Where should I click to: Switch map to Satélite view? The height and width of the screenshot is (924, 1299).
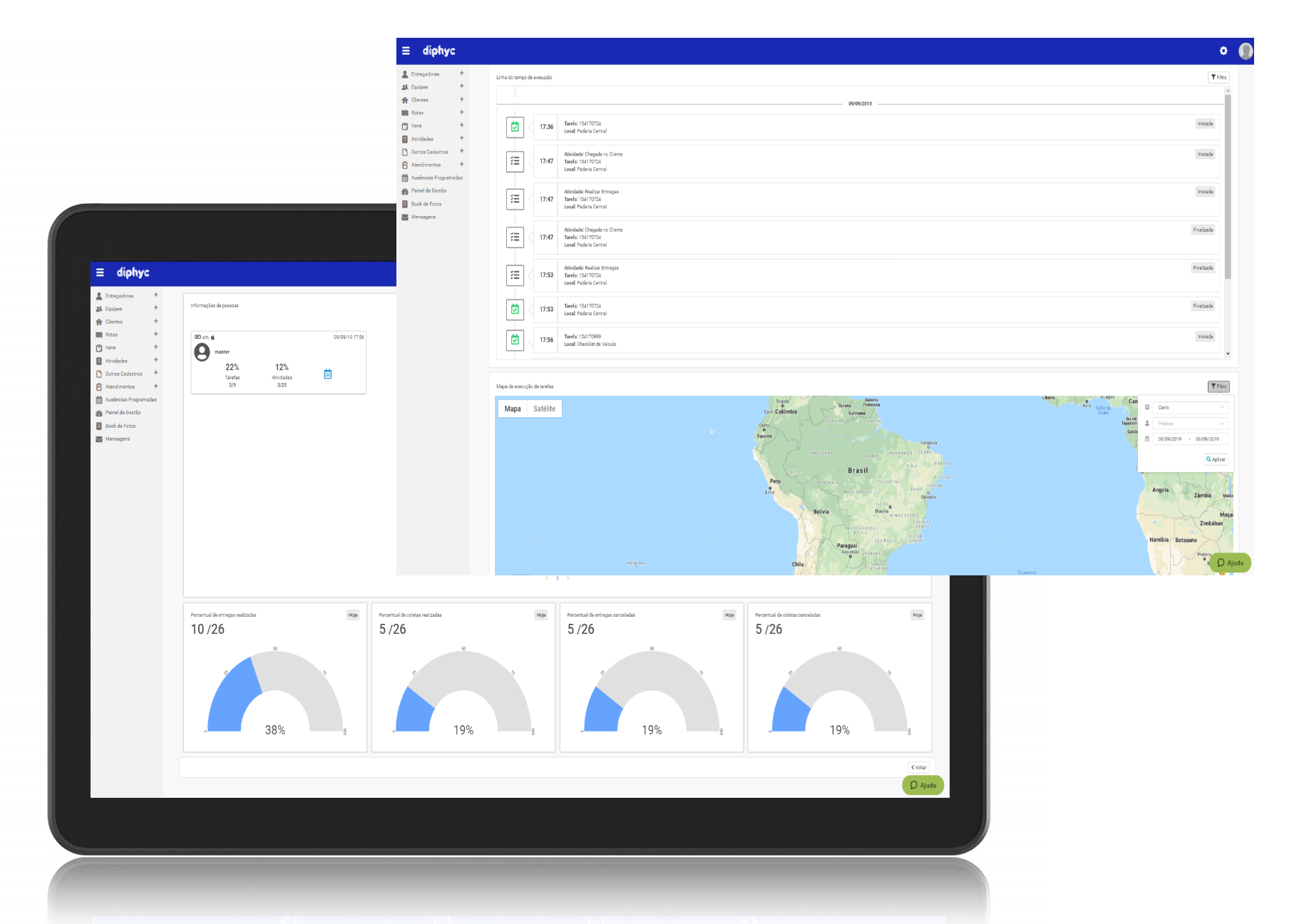click(x=544, y=409)
